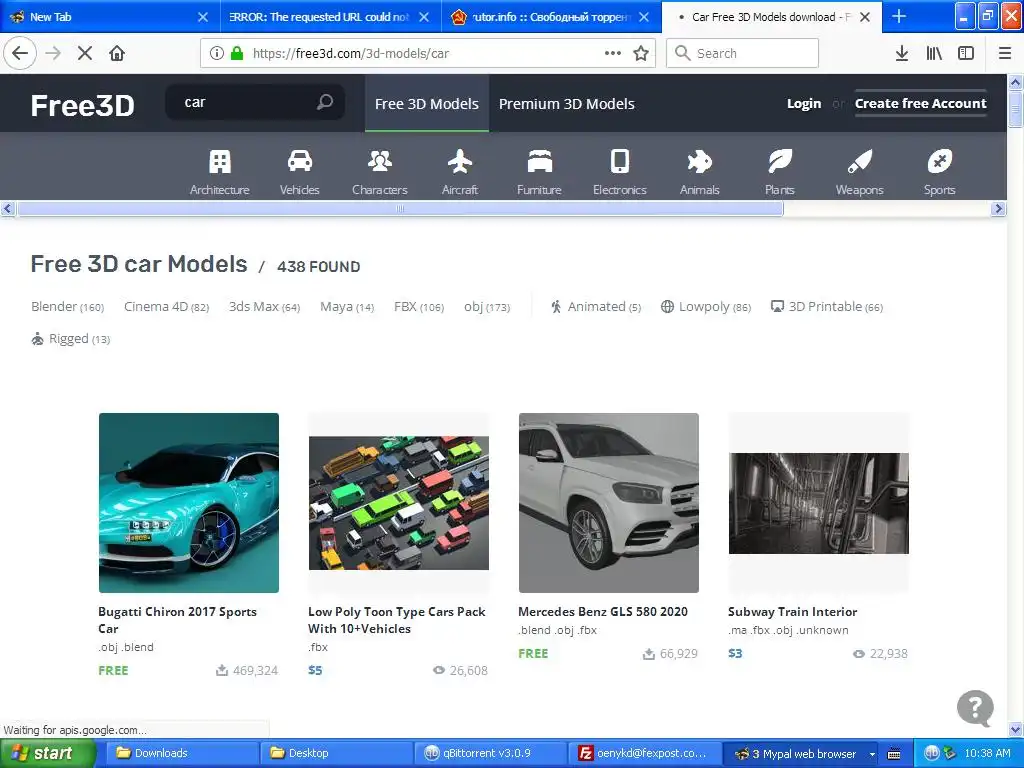Close the New Tab tab
Image resolution: width=1024 pixels, height=768 pixels.
(x=203, y=17)
